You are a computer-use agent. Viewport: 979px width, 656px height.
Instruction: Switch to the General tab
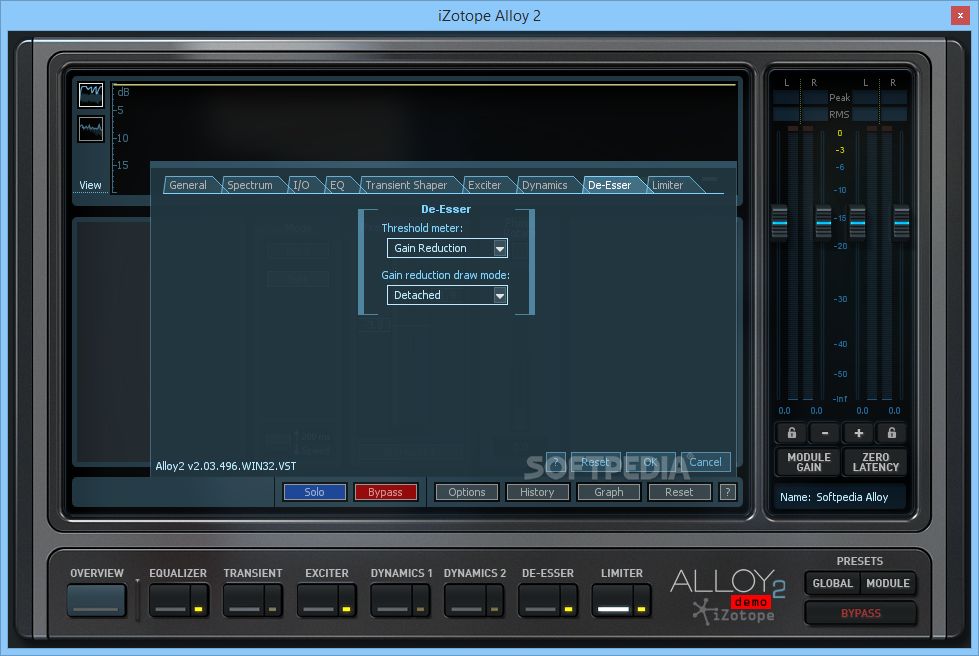click(x=188, y=185)
